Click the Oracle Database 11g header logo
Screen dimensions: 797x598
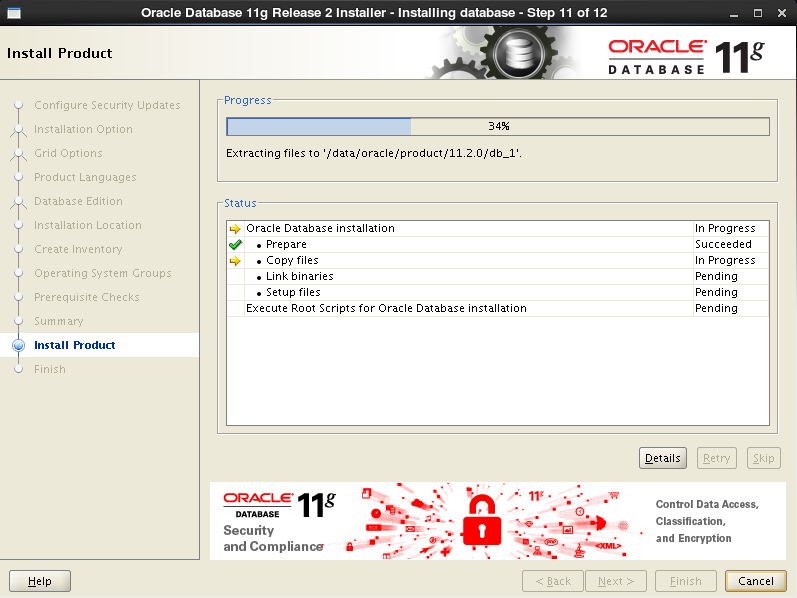click(686, 57)
